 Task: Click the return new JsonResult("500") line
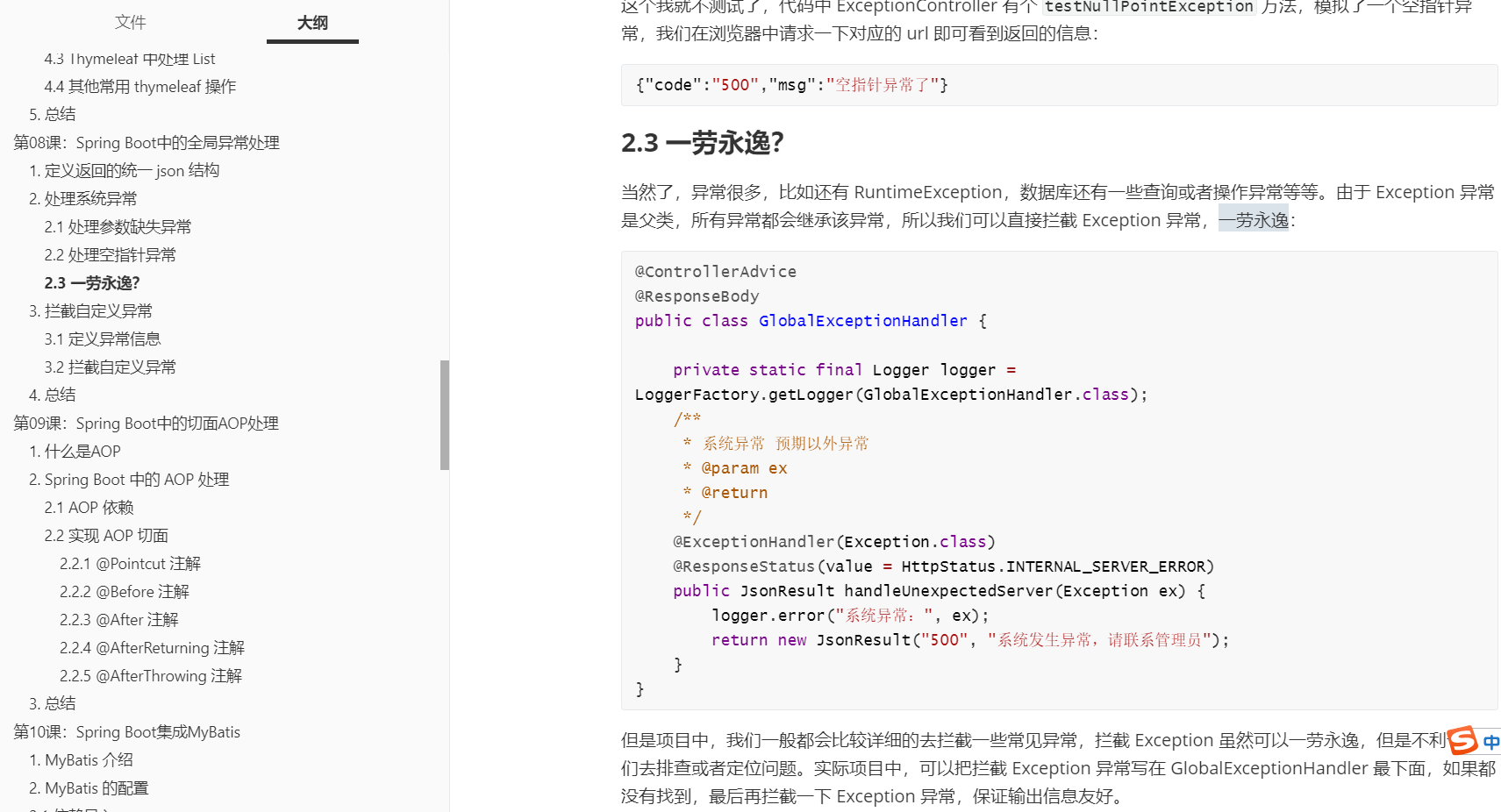click(x=970, y=640)
